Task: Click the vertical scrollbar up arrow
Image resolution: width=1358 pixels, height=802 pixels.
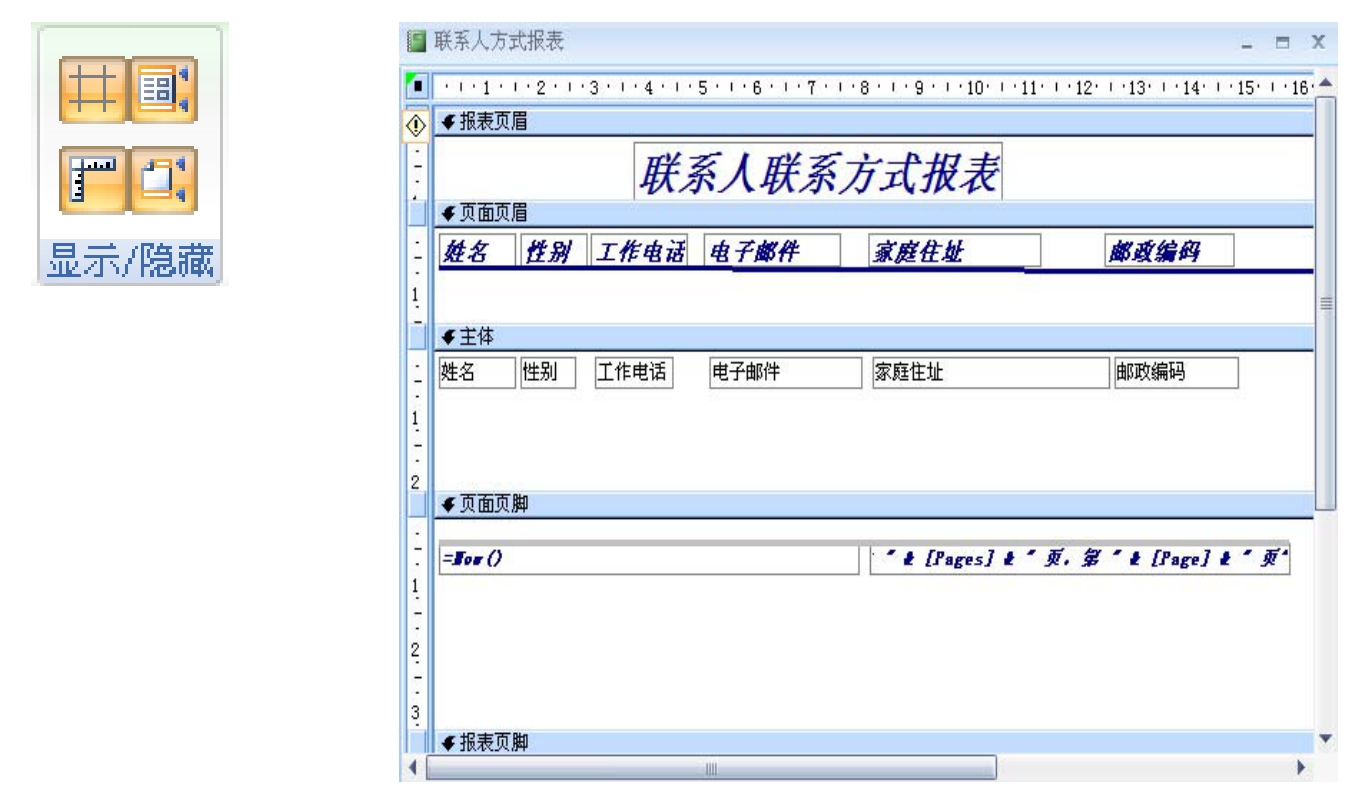Action: (x=1326, y=88)
